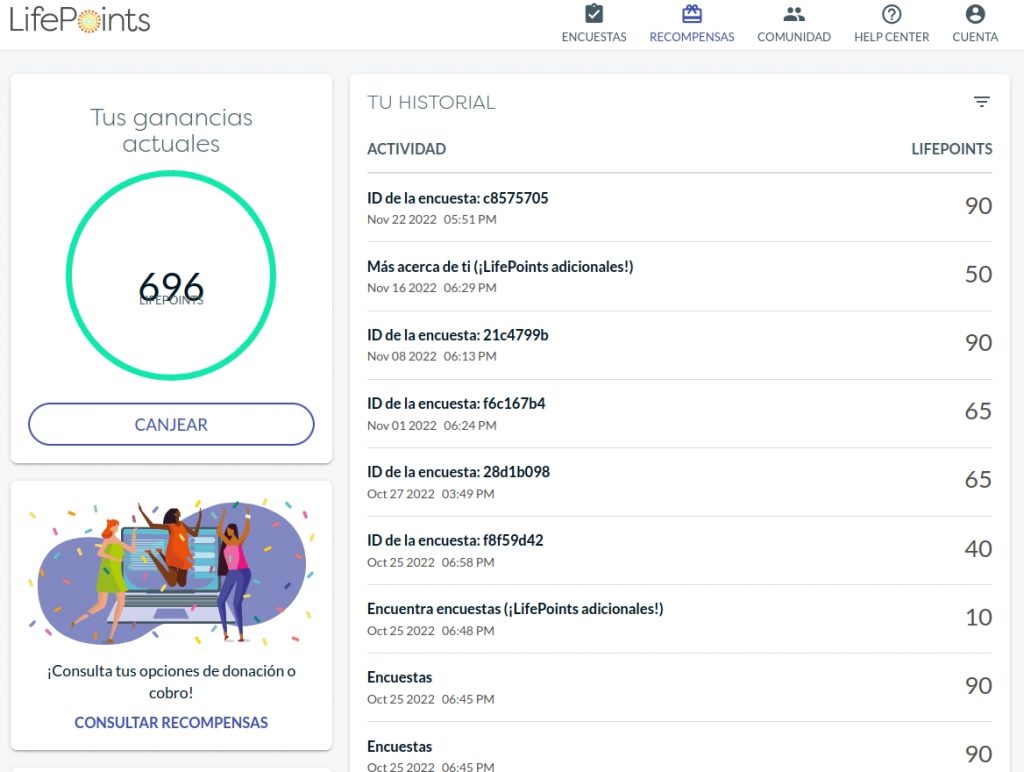The image size is (1024, 772).
Task: Click the CANJEAR button
Action: [171, 425]
